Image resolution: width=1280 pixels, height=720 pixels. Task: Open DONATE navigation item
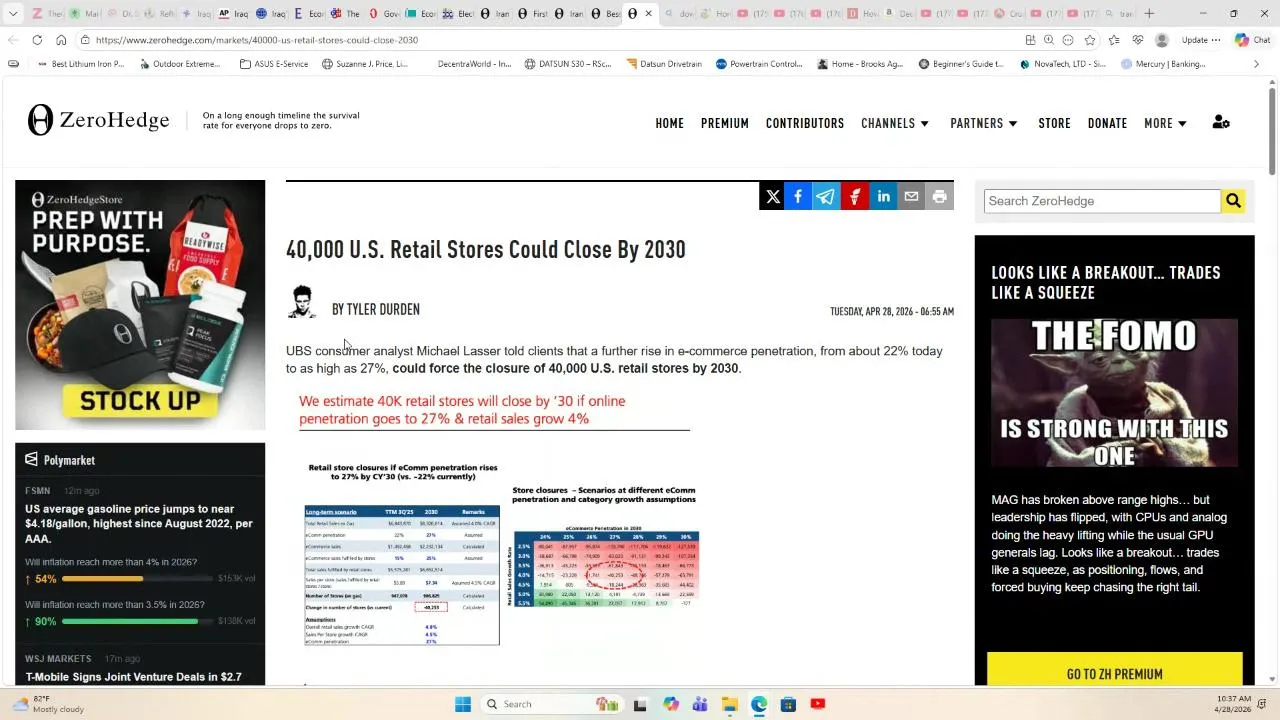(x=1107, y=123)
